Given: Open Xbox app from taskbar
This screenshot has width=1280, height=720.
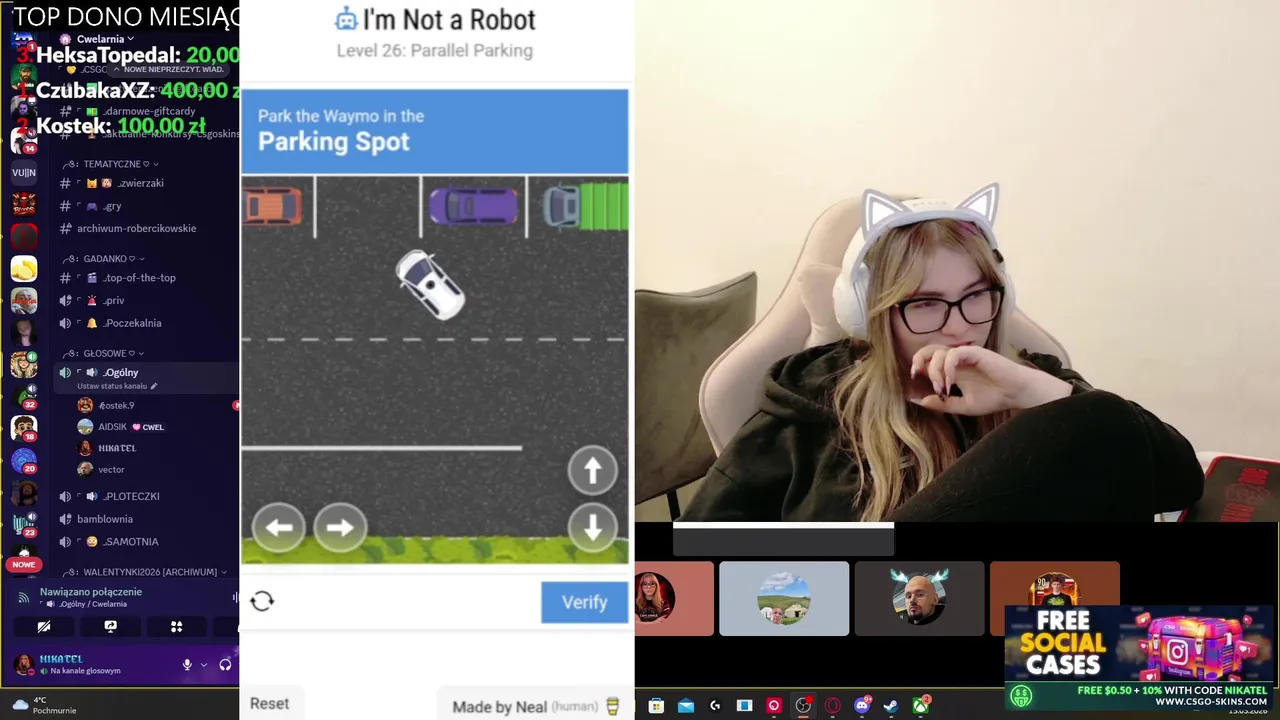Looking at the screenshot, I should coord(920,706).
